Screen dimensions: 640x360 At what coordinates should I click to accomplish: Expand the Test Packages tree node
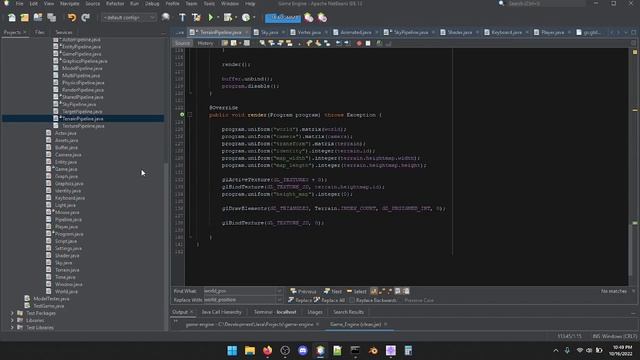coord(12,313)
